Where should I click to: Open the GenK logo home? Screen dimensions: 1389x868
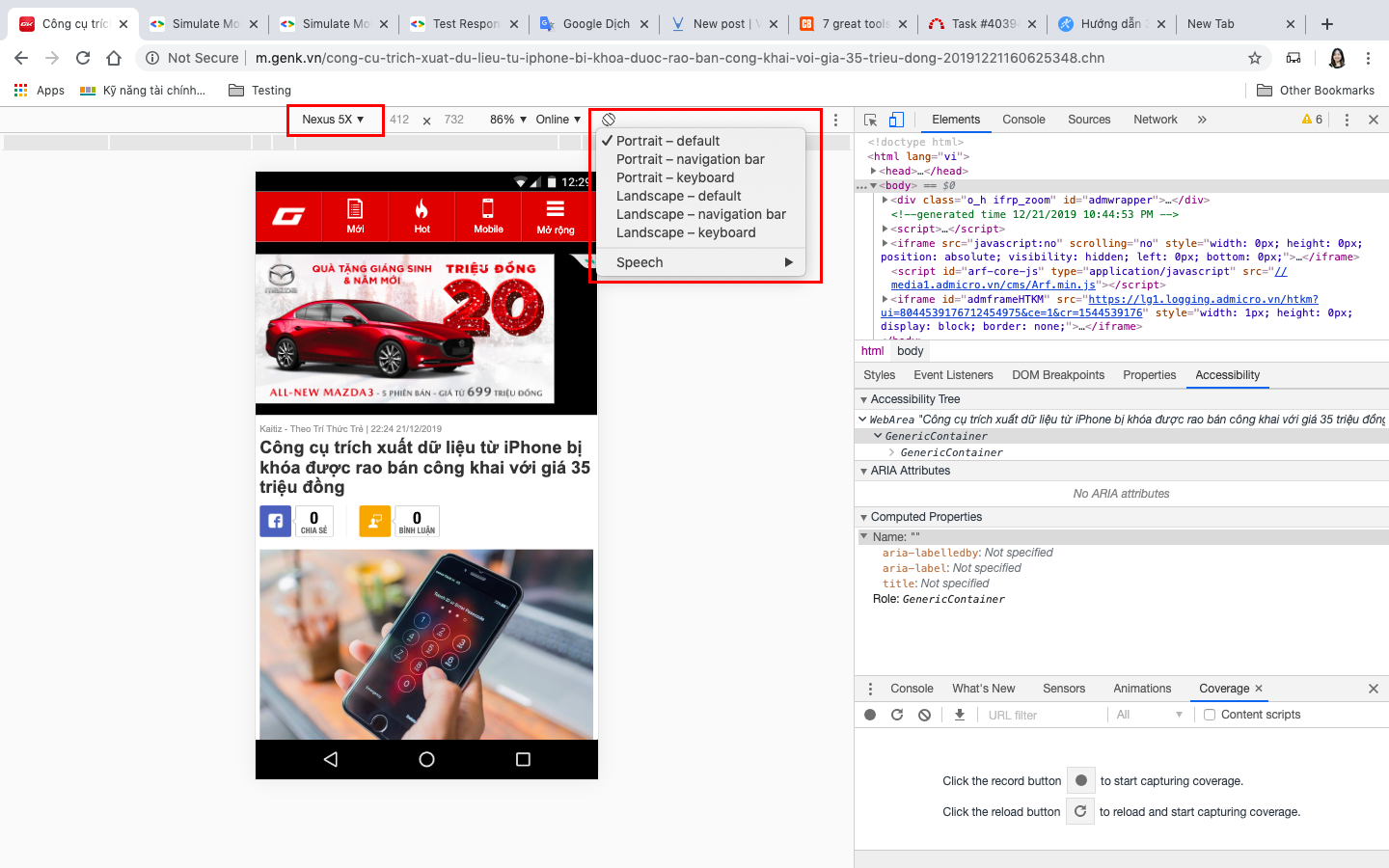[287, 216]
